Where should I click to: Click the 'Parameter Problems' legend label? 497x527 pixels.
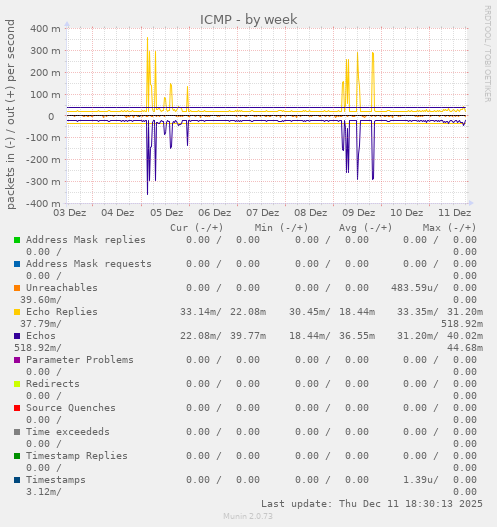tap(80, 360)
